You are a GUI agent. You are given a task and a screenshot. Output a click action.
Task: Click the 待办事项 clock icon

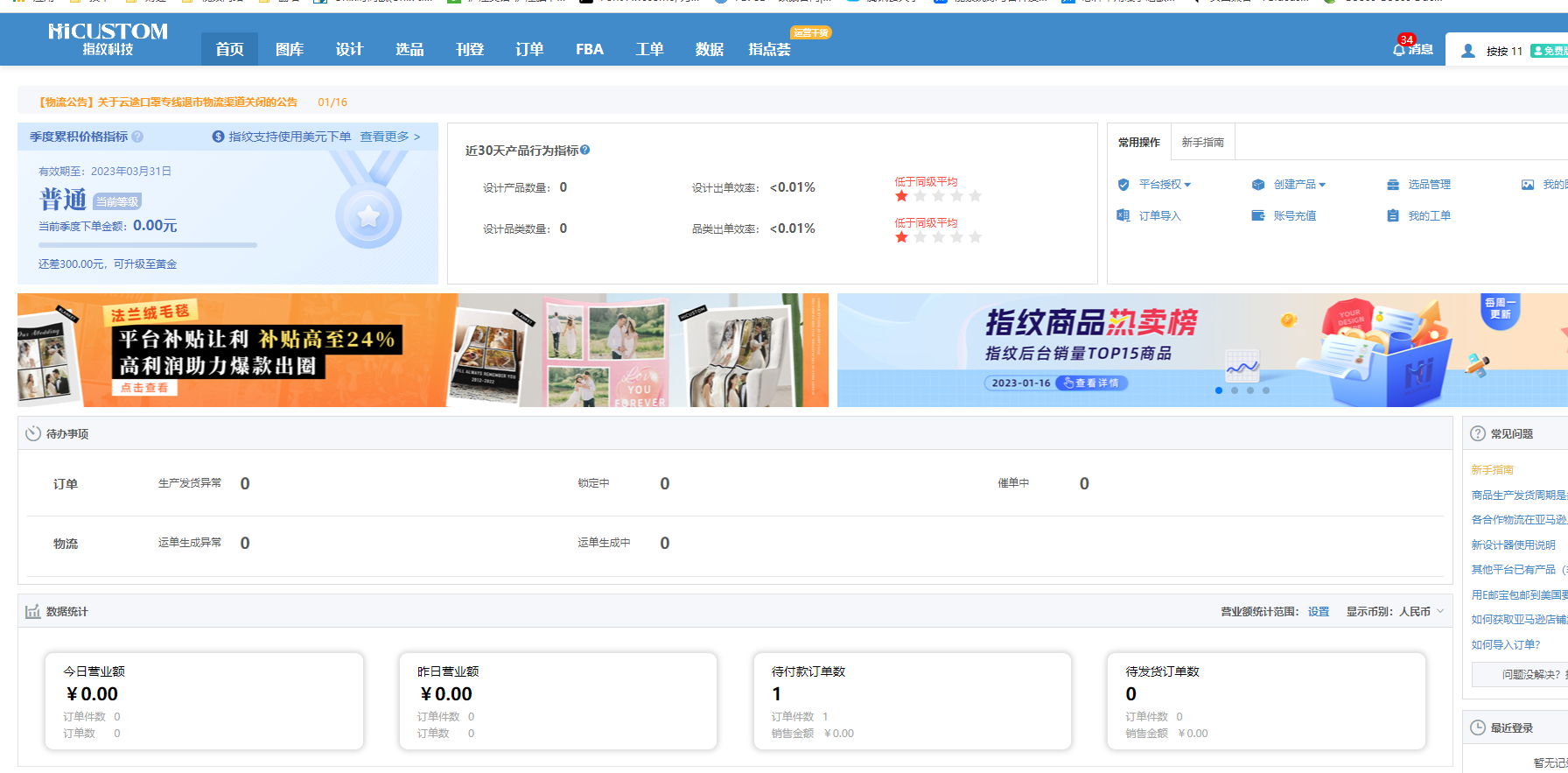tap(33, 433)
